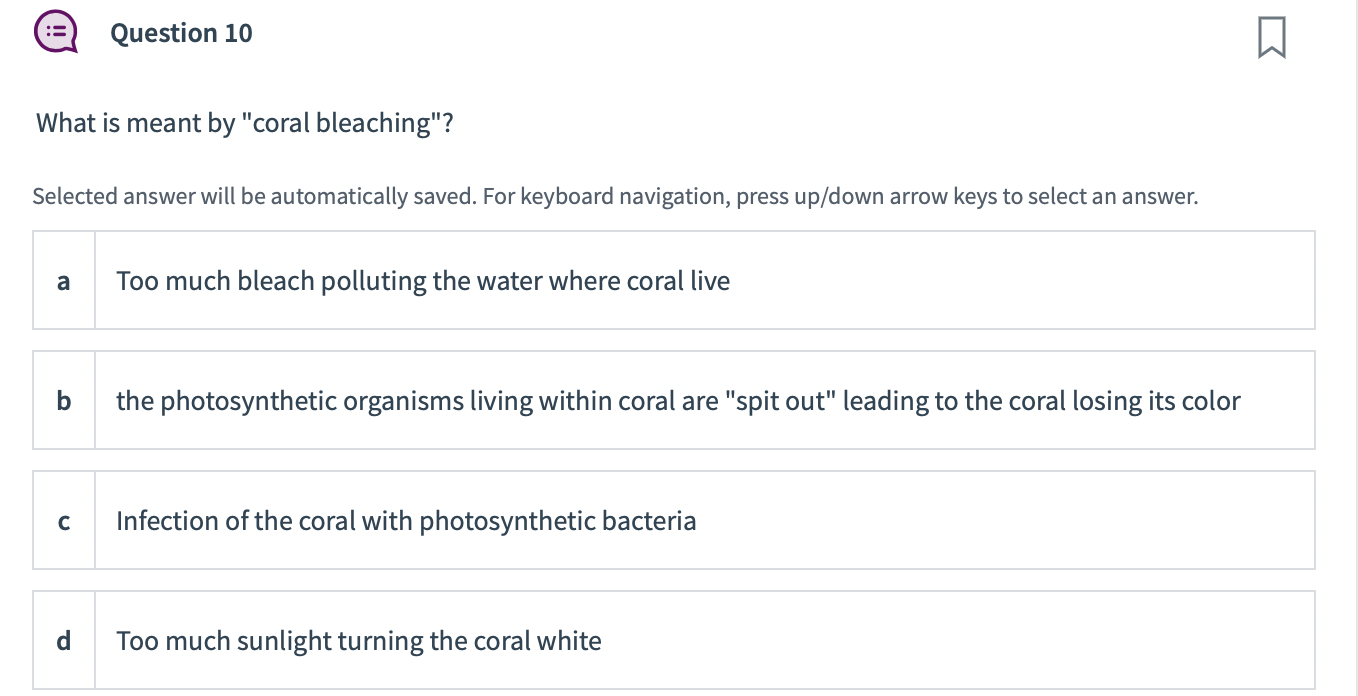The width and height of the screenshot is (1358, 696).
Task: Click the quoted words "spit out" in option b
Action: coord(779,401)
